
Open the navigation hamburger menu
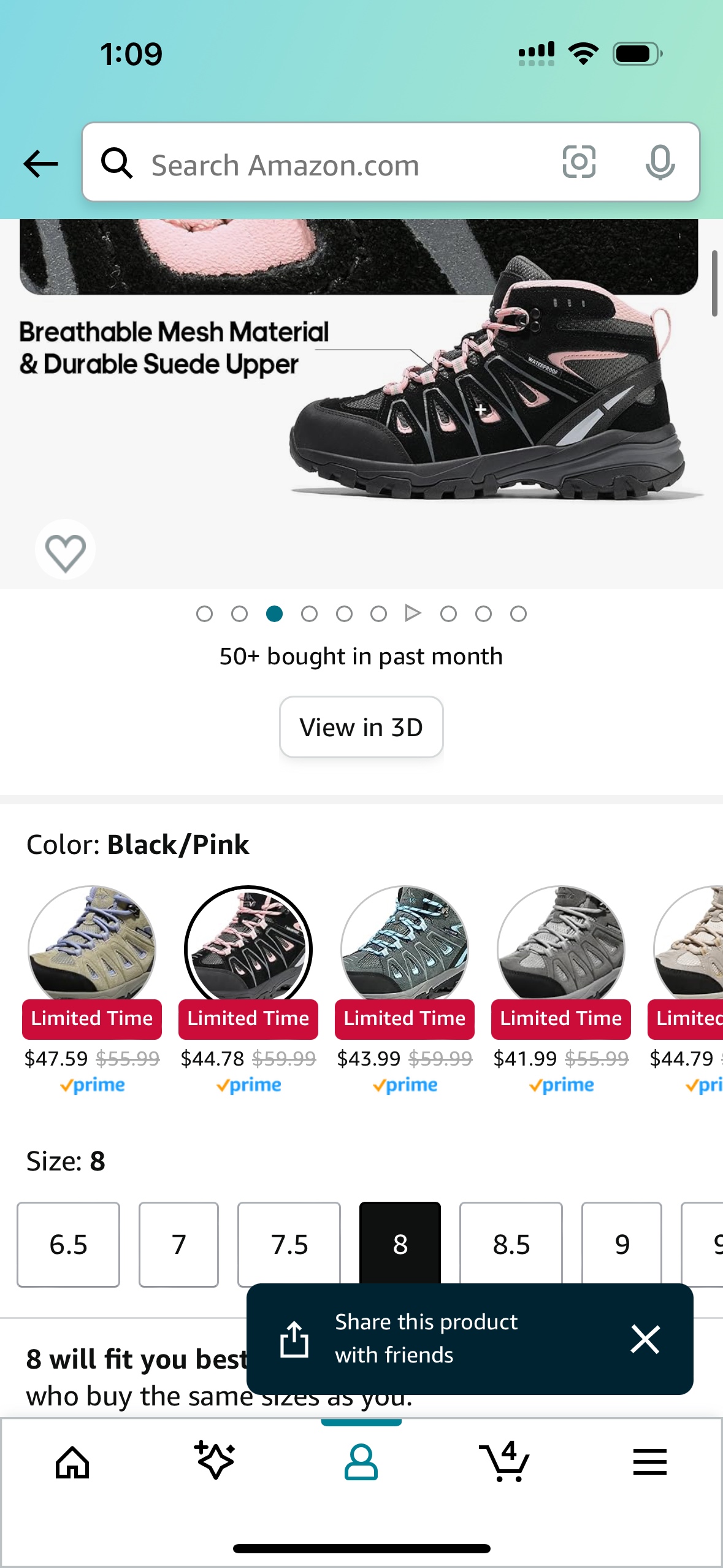coord(650,1462)
